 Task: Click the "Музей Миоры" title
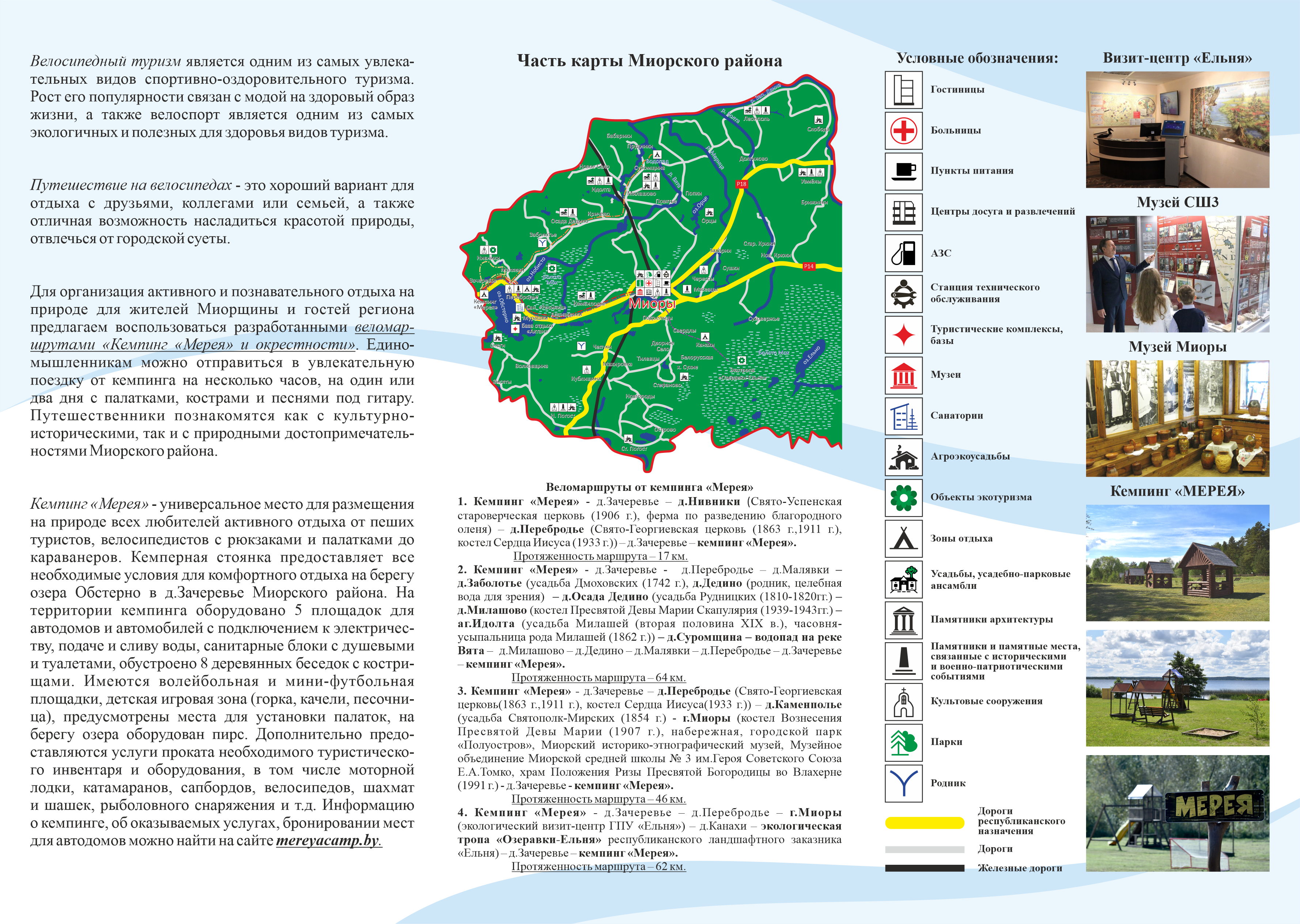tap(1177, 347)
